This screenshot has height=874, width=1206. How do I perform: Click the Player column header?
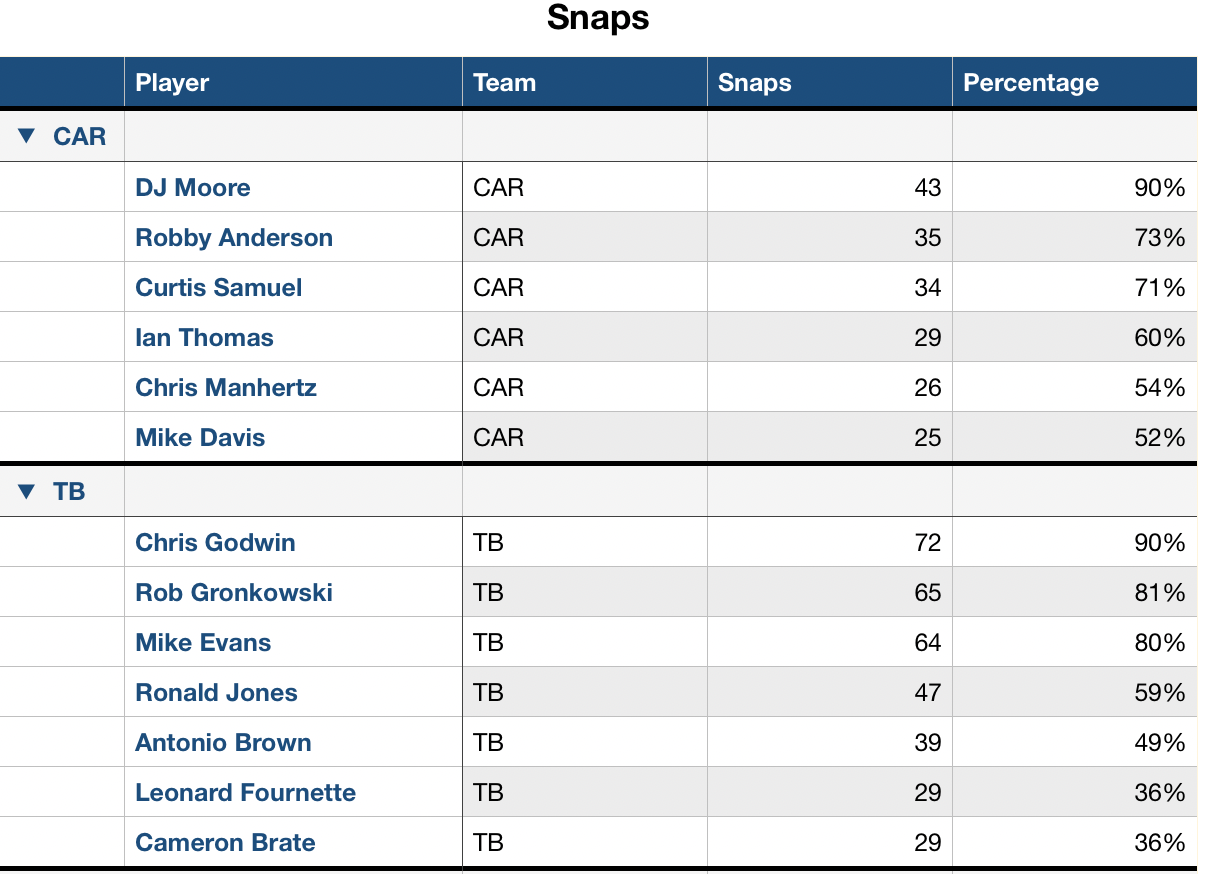[x=173, y=83]
